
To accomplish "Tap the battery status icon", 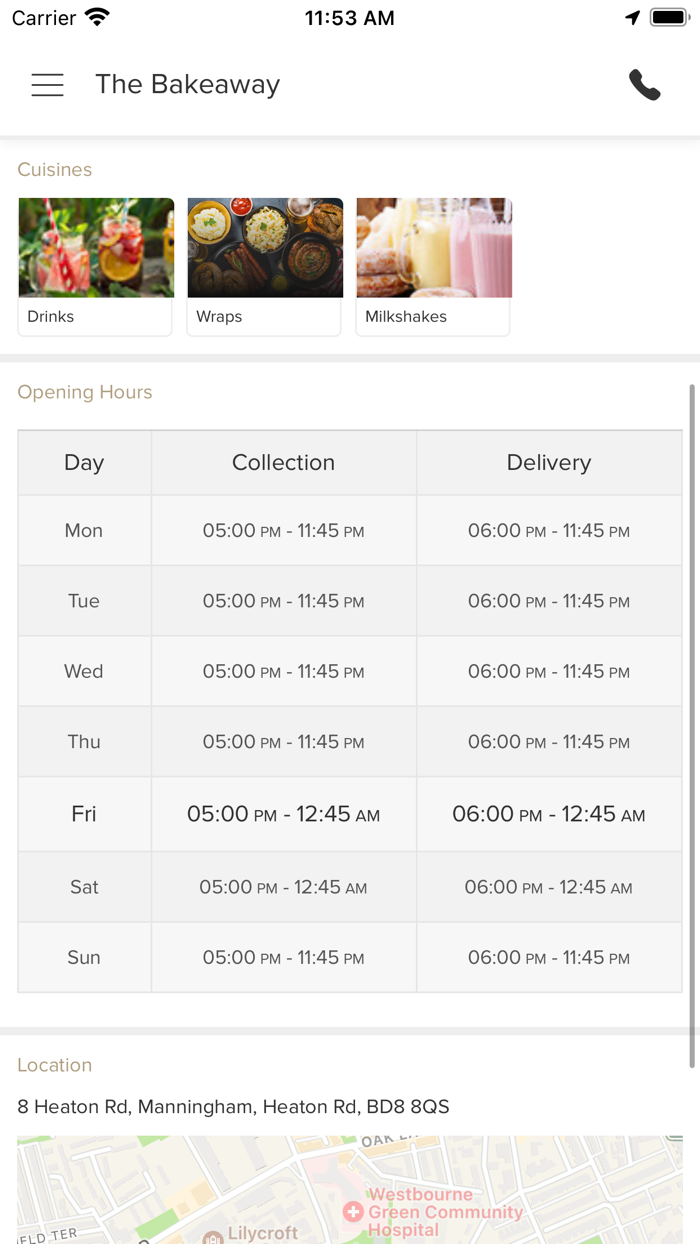I will 669,18.
